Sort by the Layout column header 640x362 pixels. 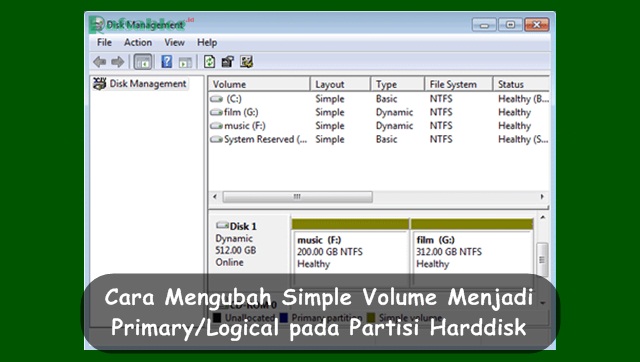(340, 84)
